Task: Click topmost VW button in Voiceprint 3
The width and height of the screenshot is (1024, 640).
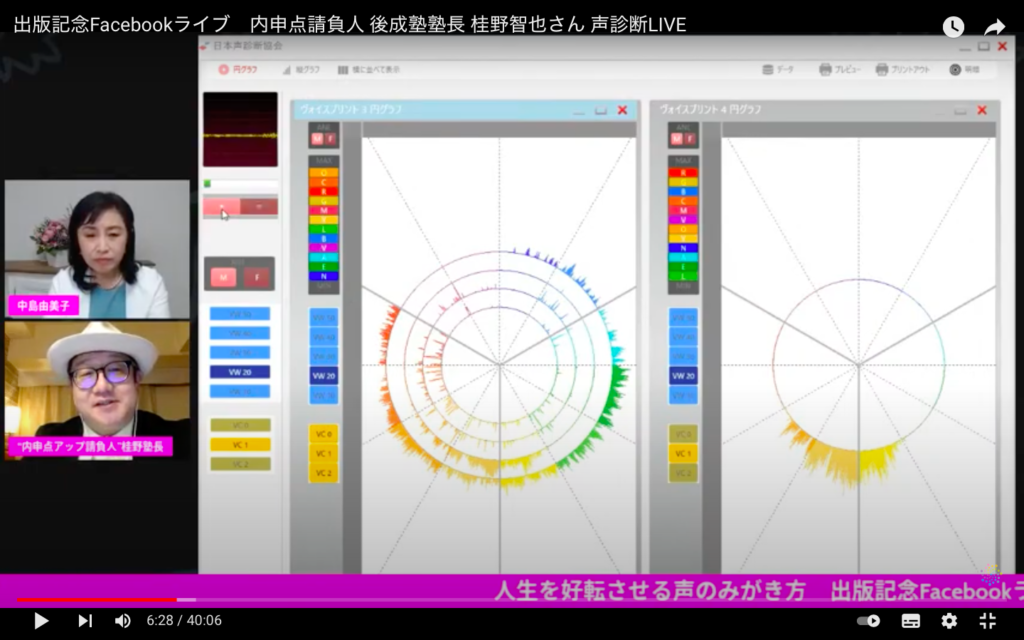Action: [324, 318]
